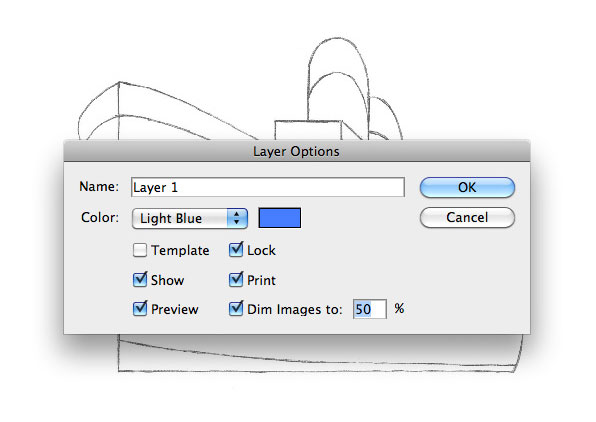Image resolution: width=596 pixels, height=422 pixels.
Task: Click the percent sign after dim field
Action: tap(399, 308)
